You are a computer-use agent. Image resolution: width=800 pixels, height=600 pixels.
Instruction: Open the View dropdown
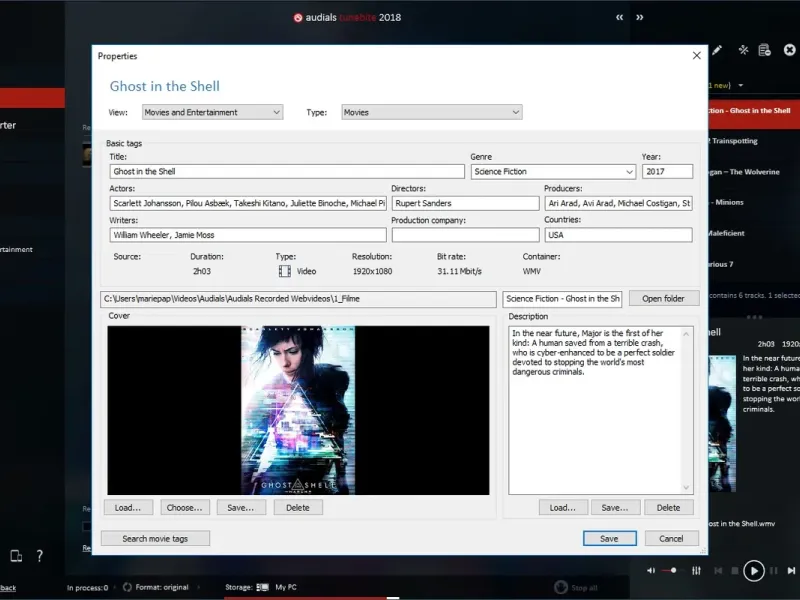(x=212, y=113)
